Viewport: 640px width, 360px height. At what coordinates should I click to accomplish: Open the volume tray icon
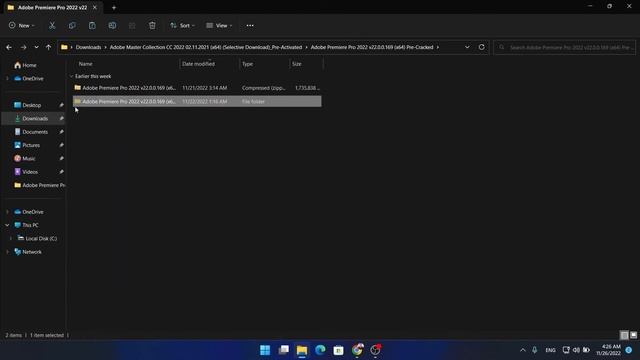pos(576,350)
